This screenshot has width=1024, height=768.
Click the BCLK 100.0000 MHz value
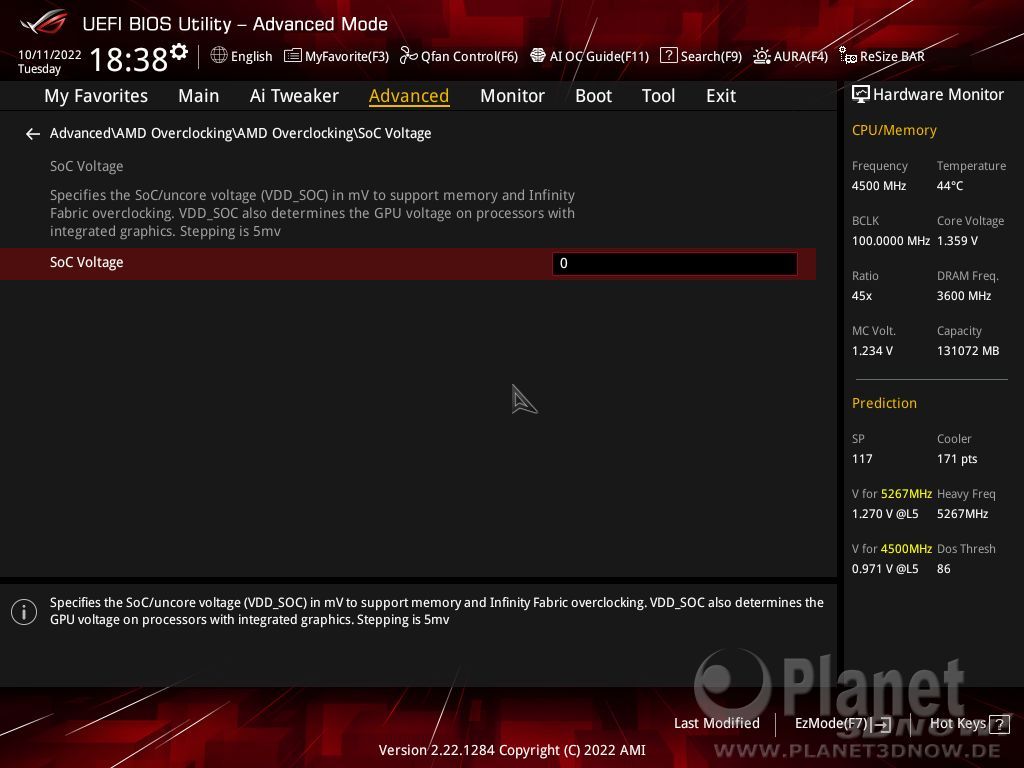point(891,241)
